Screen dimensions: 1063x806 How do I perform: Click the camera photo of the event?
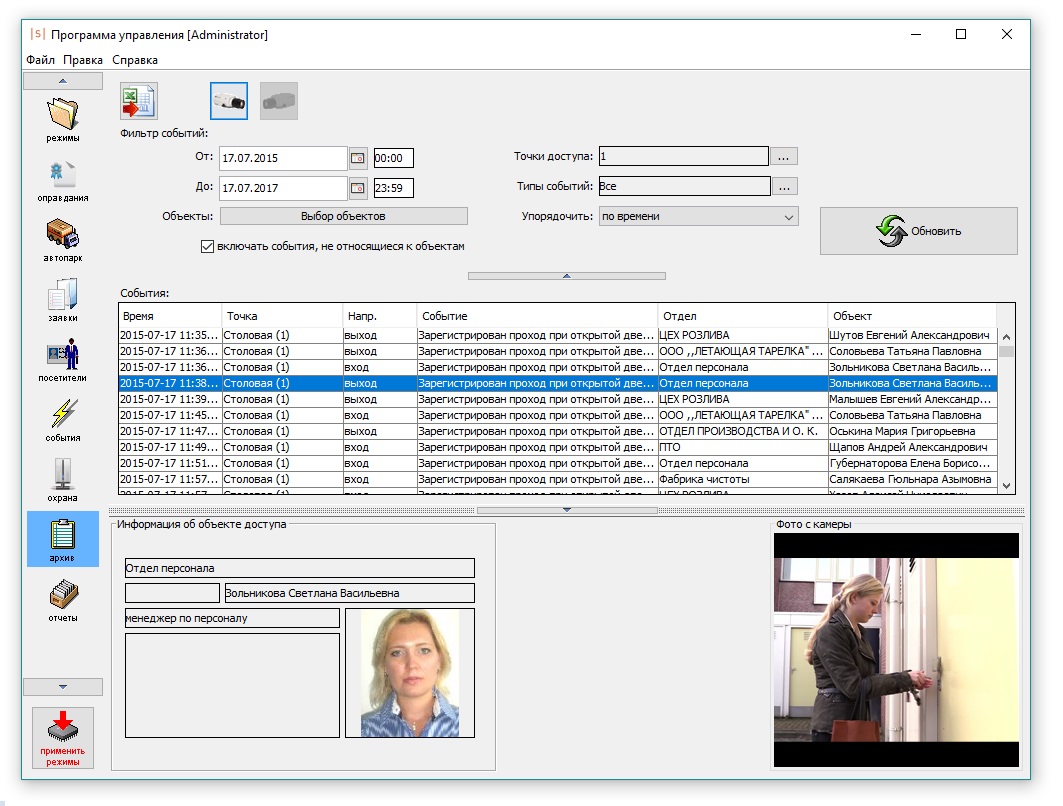[x=896, y=650]
